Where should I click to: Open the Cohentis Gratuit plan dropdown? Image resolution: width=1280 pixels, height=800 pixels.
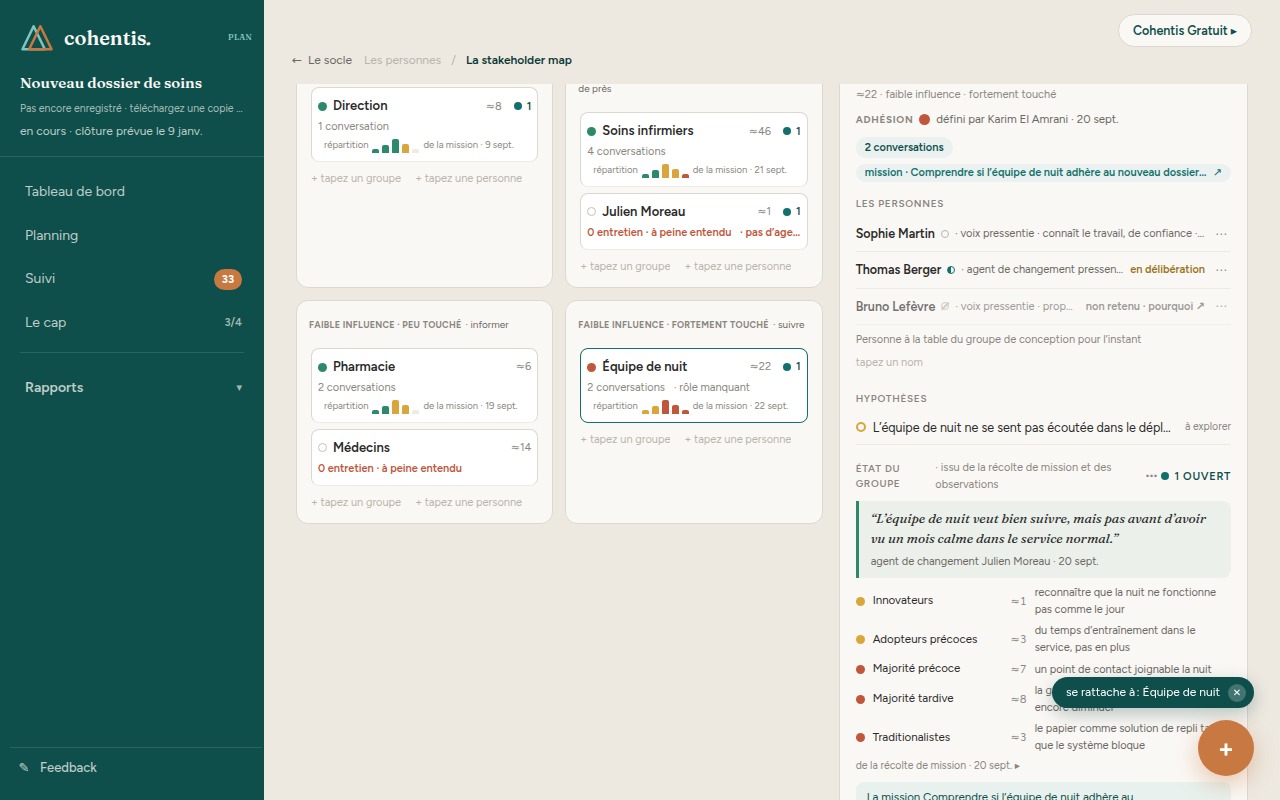click(1184, 31)
